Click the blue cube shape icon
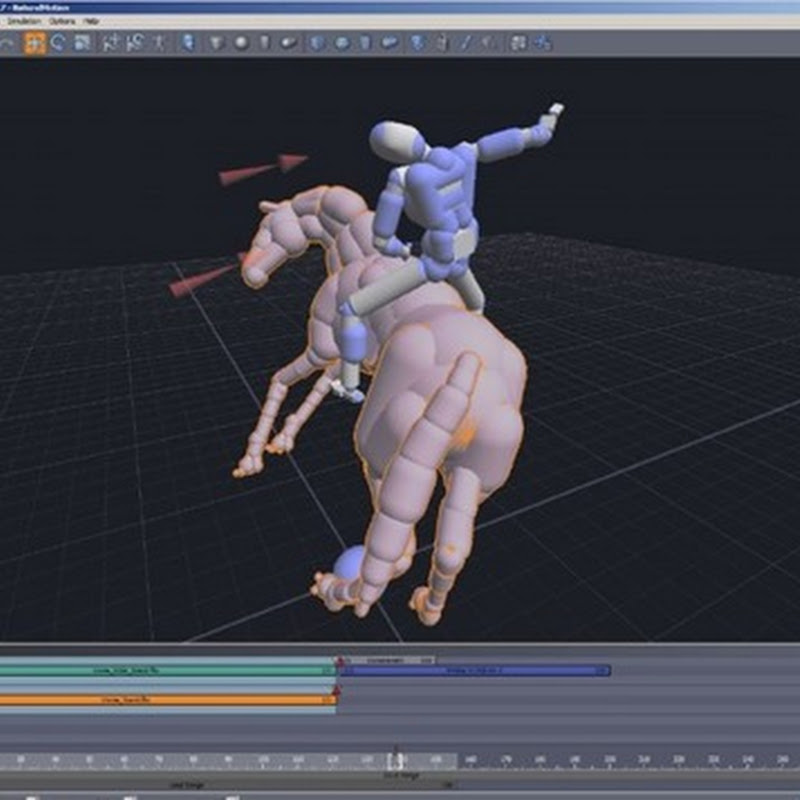Screen dimensions: 800x800 coord(318,42)
